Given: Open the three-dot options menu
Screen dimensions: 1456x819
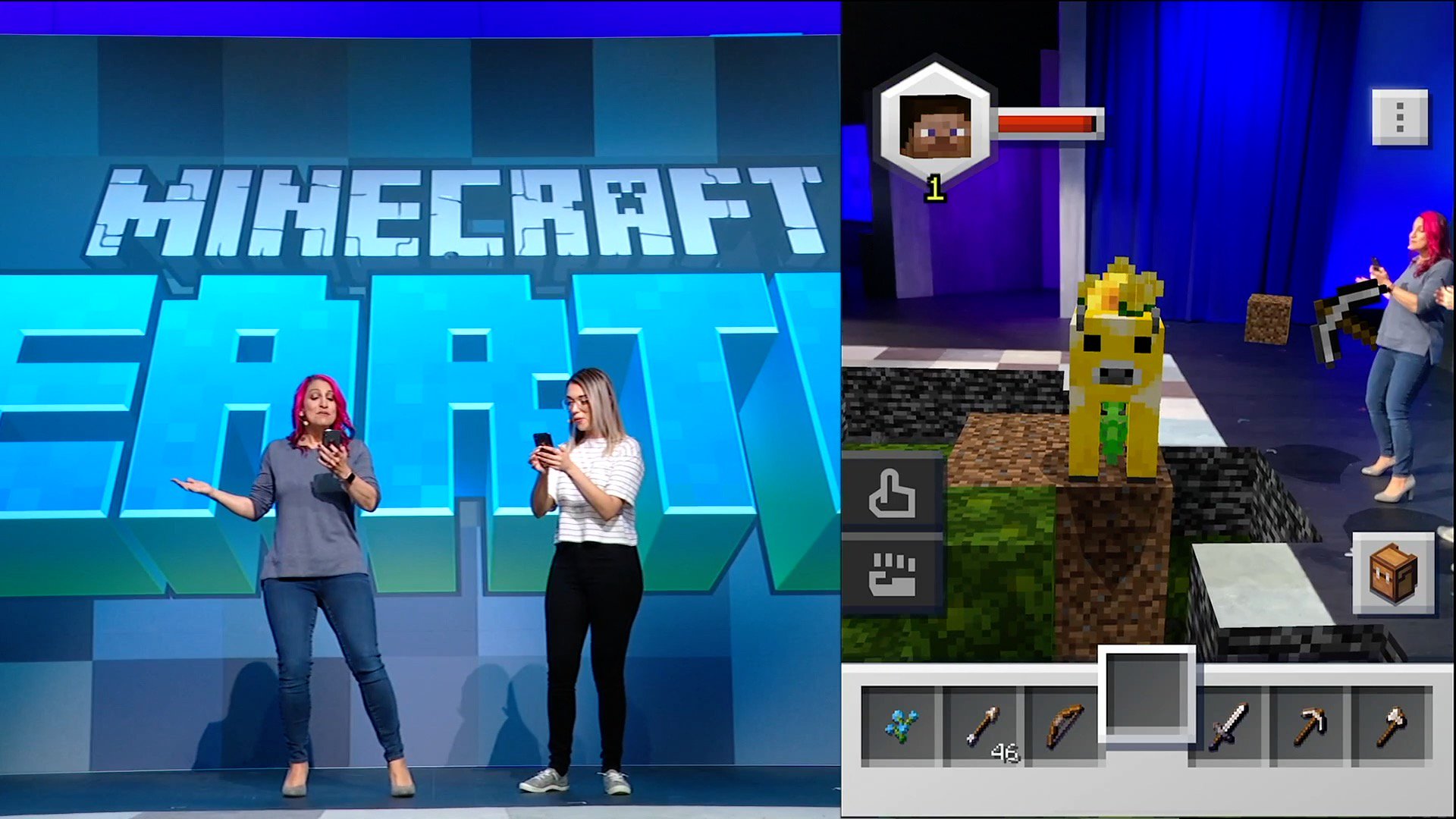Looking at the screenshot, I should tap(1400, 118).
